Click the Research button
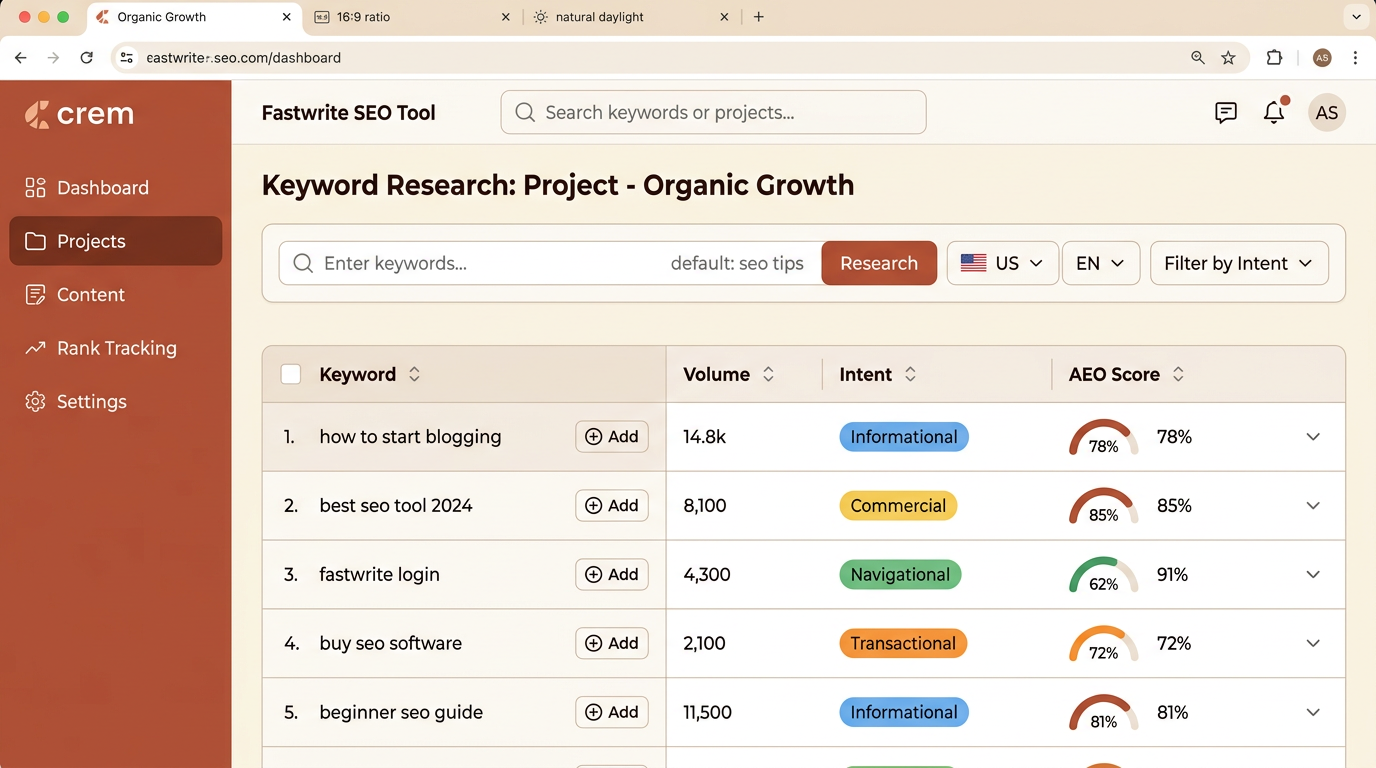Viewport: 1376px width, 768px height. [x=879, y=263]
